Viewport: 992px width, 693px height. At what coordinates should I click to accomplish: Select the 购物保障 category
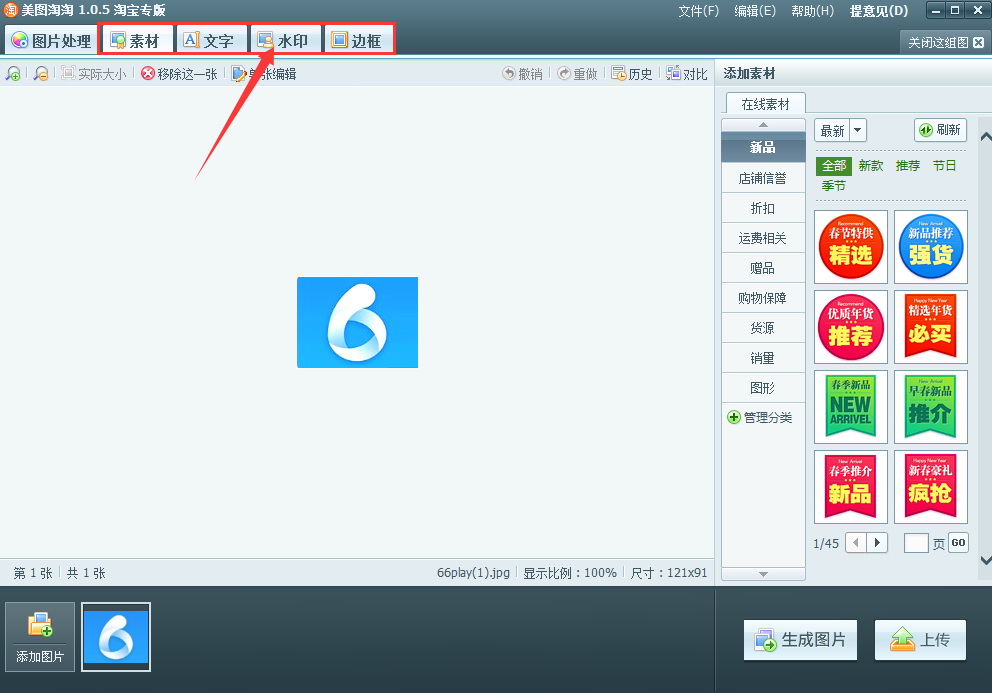[763, 298]
